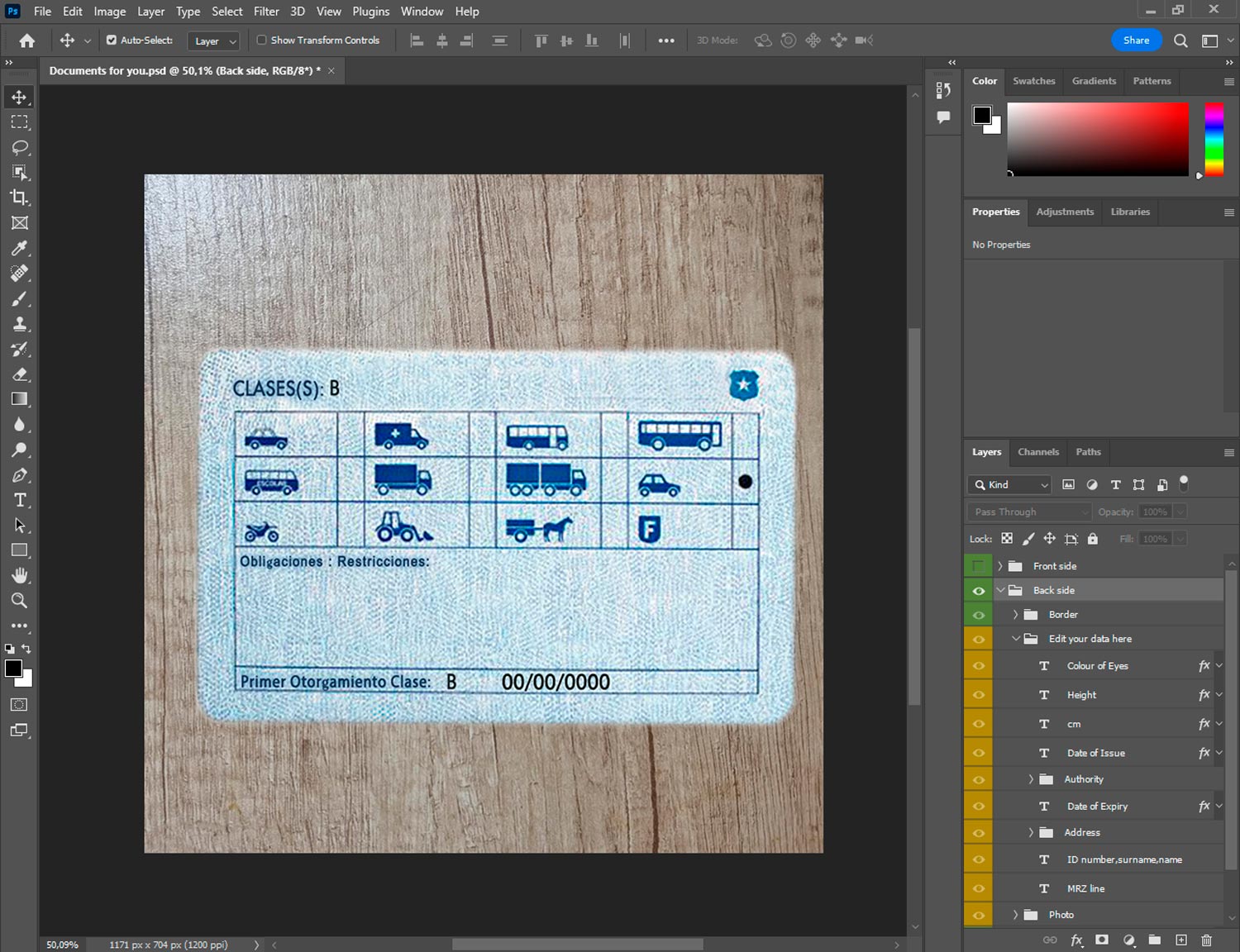Viewport: 1240px width, 952px height.
Task: Choose the Clone Stamp tool
Action: [x=20, y=324]
